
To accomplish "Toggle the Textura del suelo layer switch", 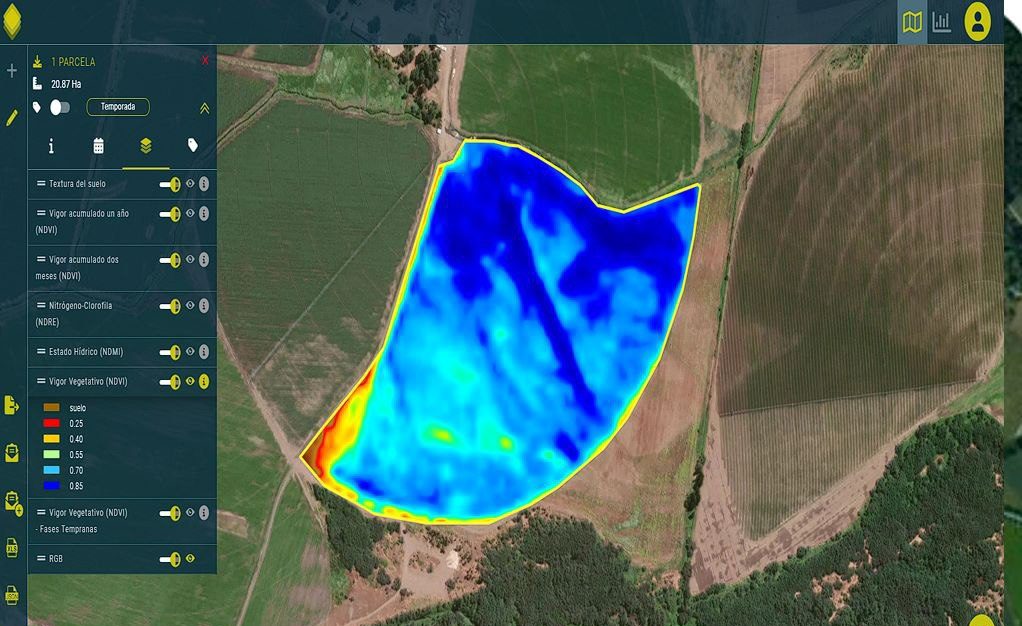I will (x=169, y=184).
